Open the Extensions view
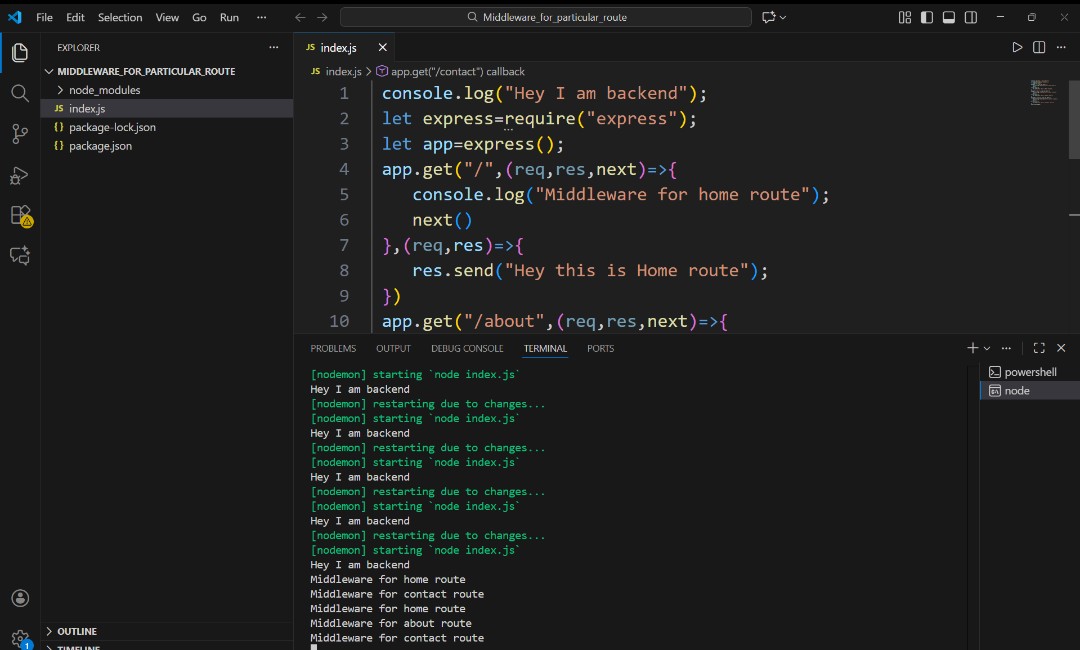Image resolution: width=1080 pixels, height=650 pixels. [20, 215]
